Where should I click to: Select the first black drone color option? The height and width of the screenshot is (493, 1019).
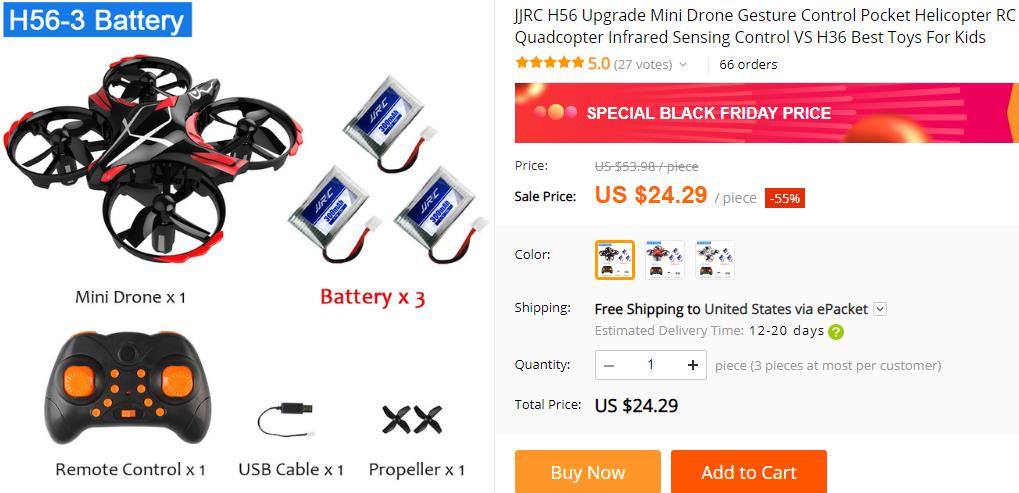pyautogui.click(x=614, y=260)
